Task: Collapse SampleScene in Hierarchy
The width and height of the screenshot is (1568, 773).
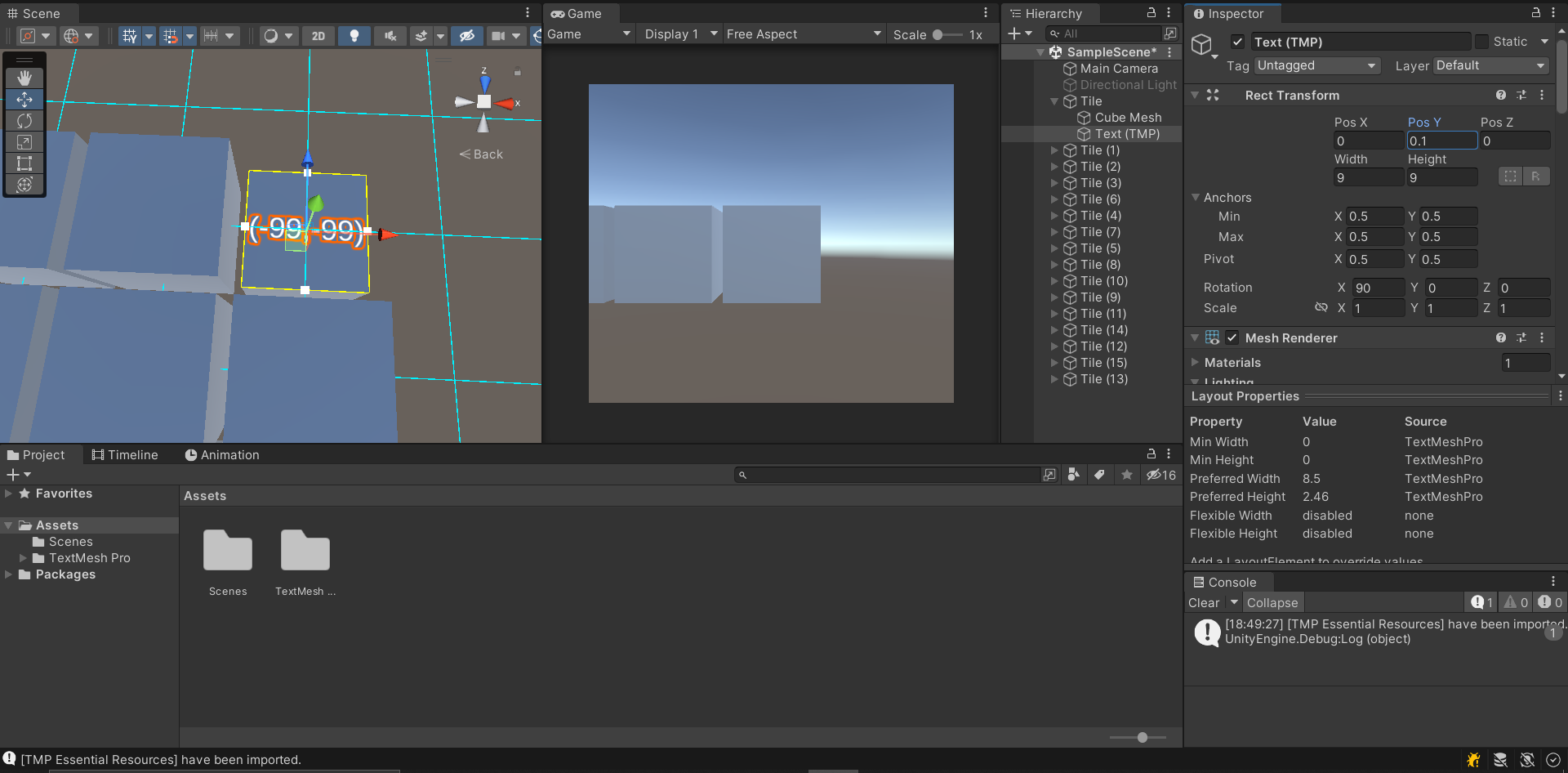Action: [x=1040, y=52]
